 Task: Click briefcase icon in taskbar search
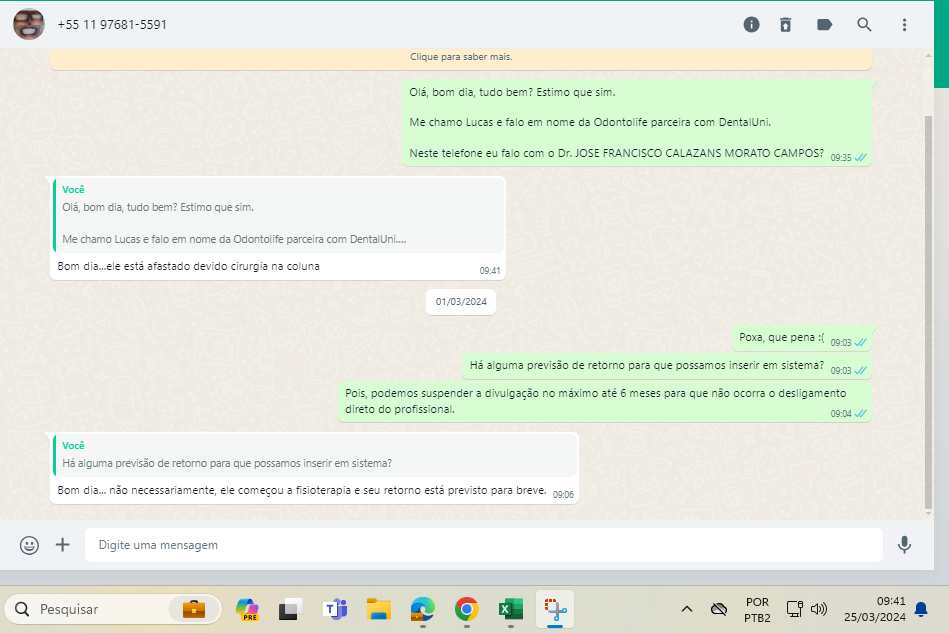click(194, 609)
